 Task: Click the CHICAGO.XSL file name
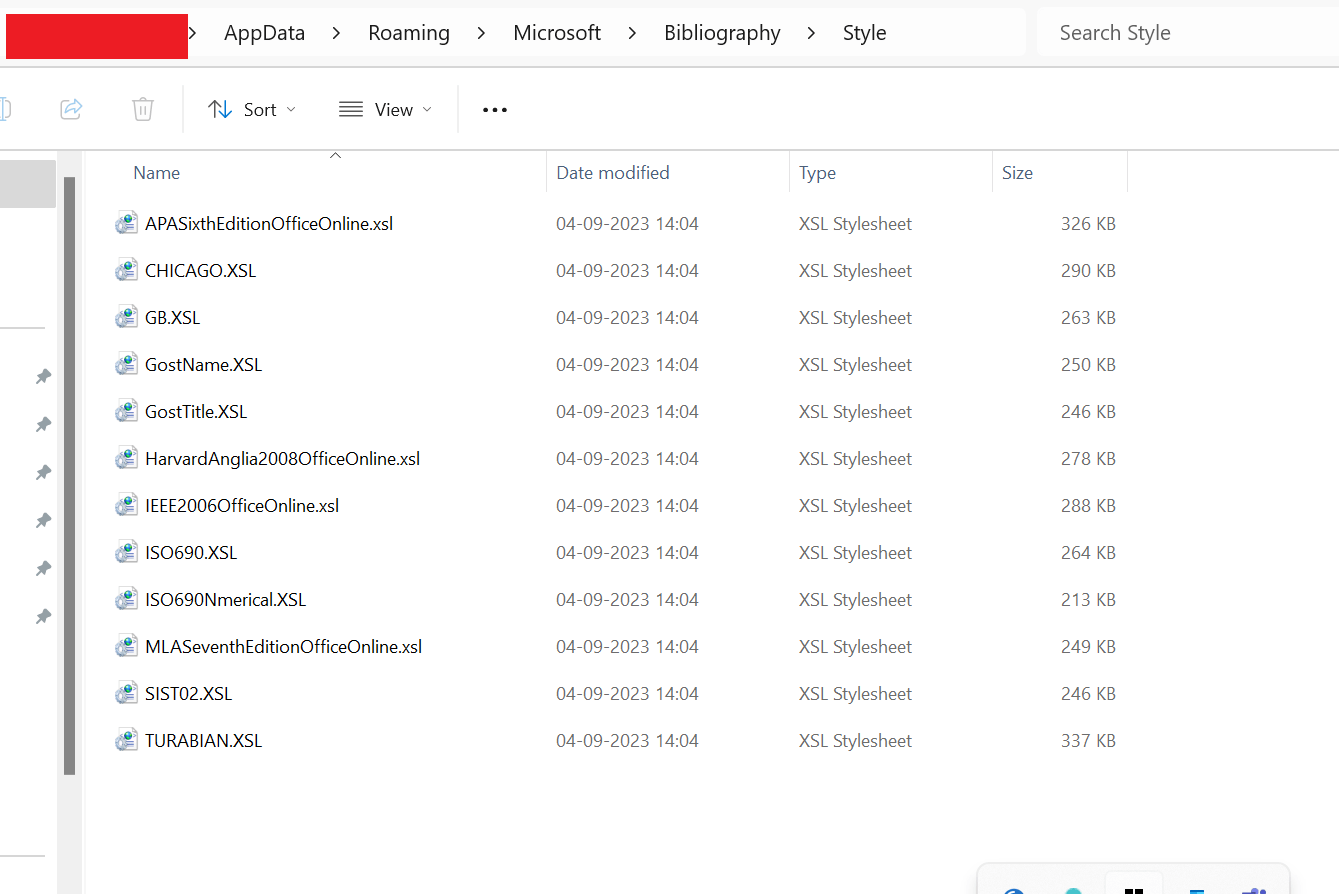tap(200, 271)
